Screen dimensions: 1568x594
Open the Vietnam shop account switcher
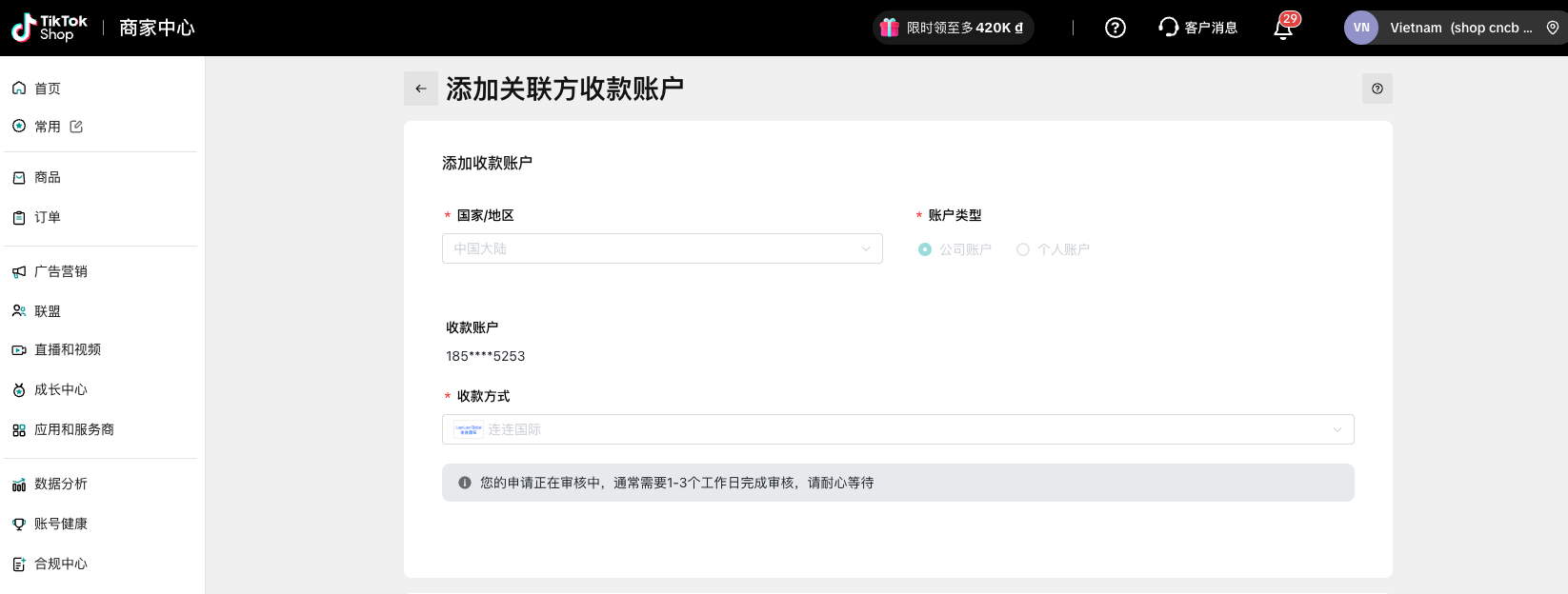1460,28
